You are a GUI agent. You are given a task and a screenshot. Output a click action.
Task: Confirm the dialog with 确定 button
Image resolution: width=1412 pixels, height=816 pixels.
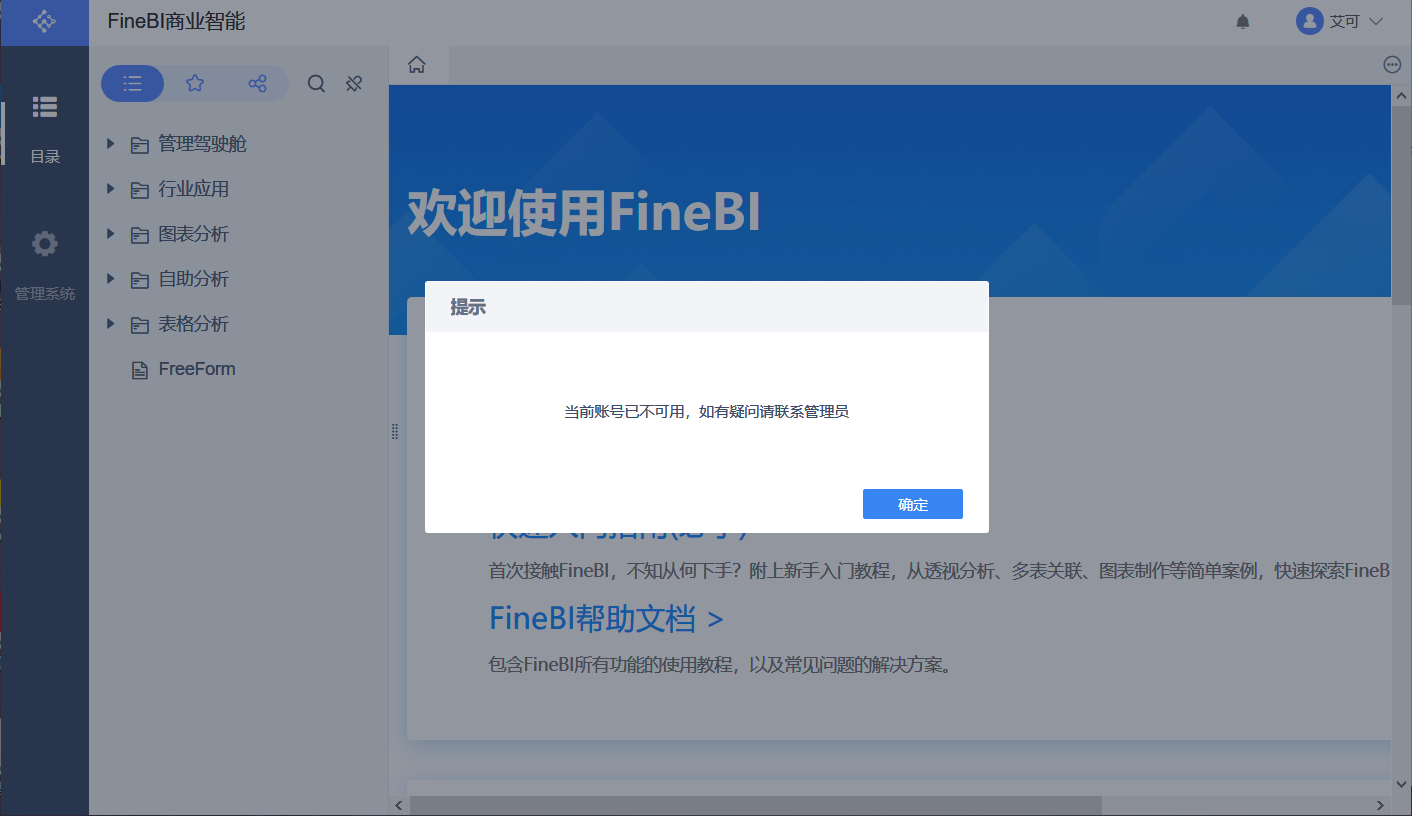(913, 504)
